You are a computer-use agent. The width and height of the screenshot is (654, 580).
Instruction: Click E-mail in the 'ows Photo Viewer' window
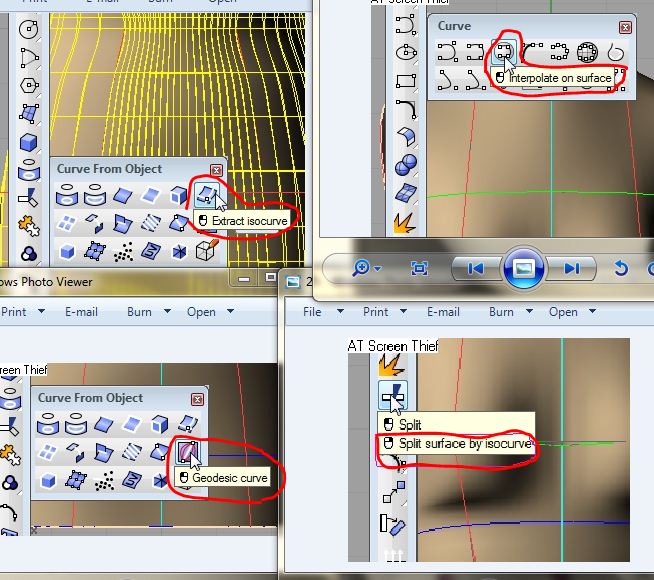(81, 312)
